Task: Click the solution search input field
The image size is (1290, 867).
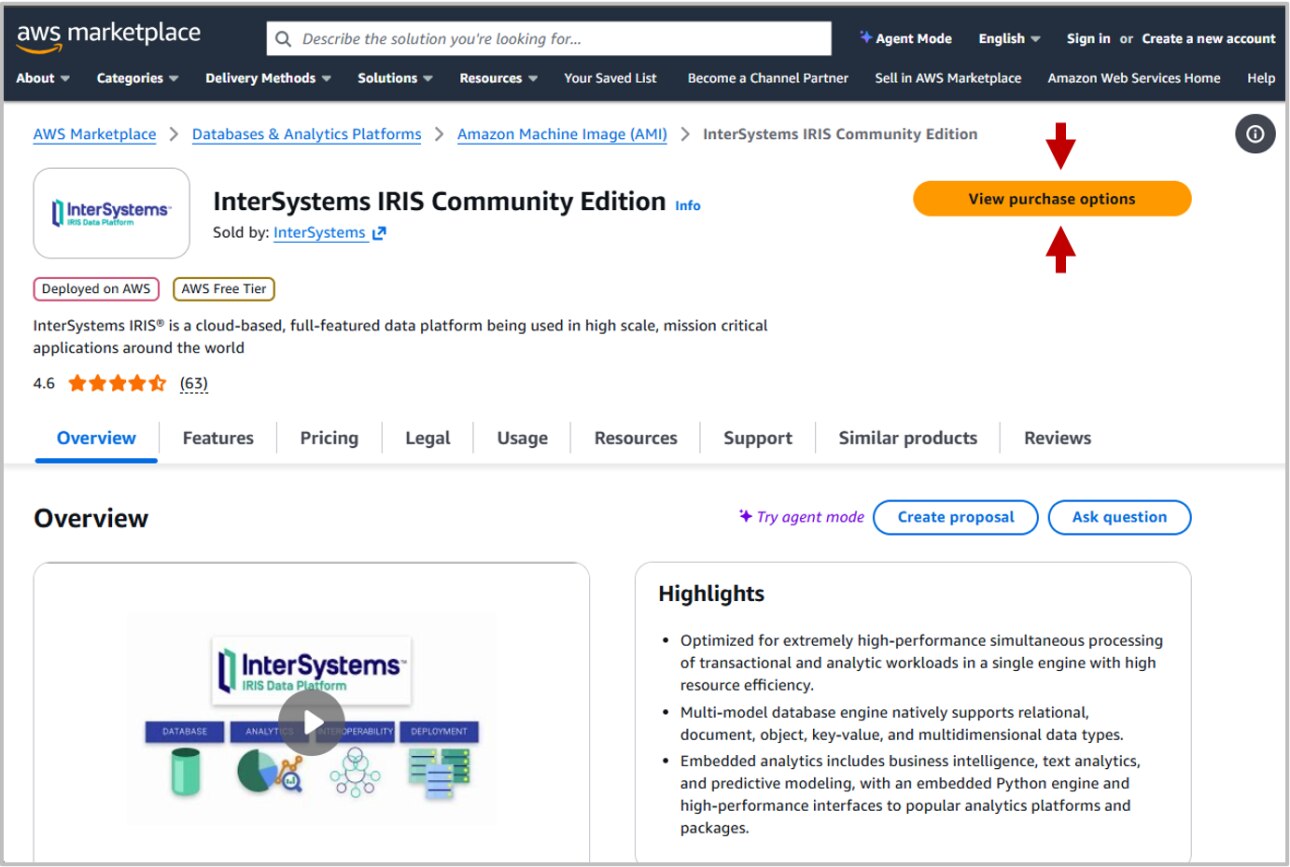Action: click(550, 38)
